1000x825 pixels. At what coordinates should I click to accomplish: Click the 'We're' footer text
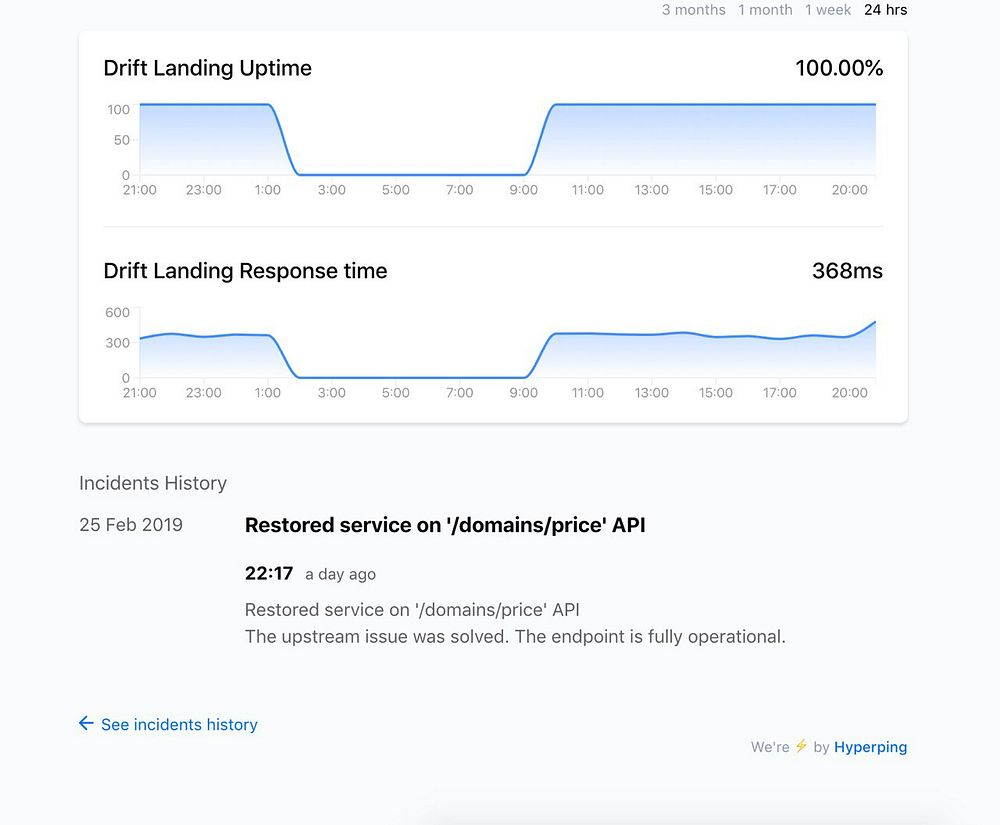[770, 747]
